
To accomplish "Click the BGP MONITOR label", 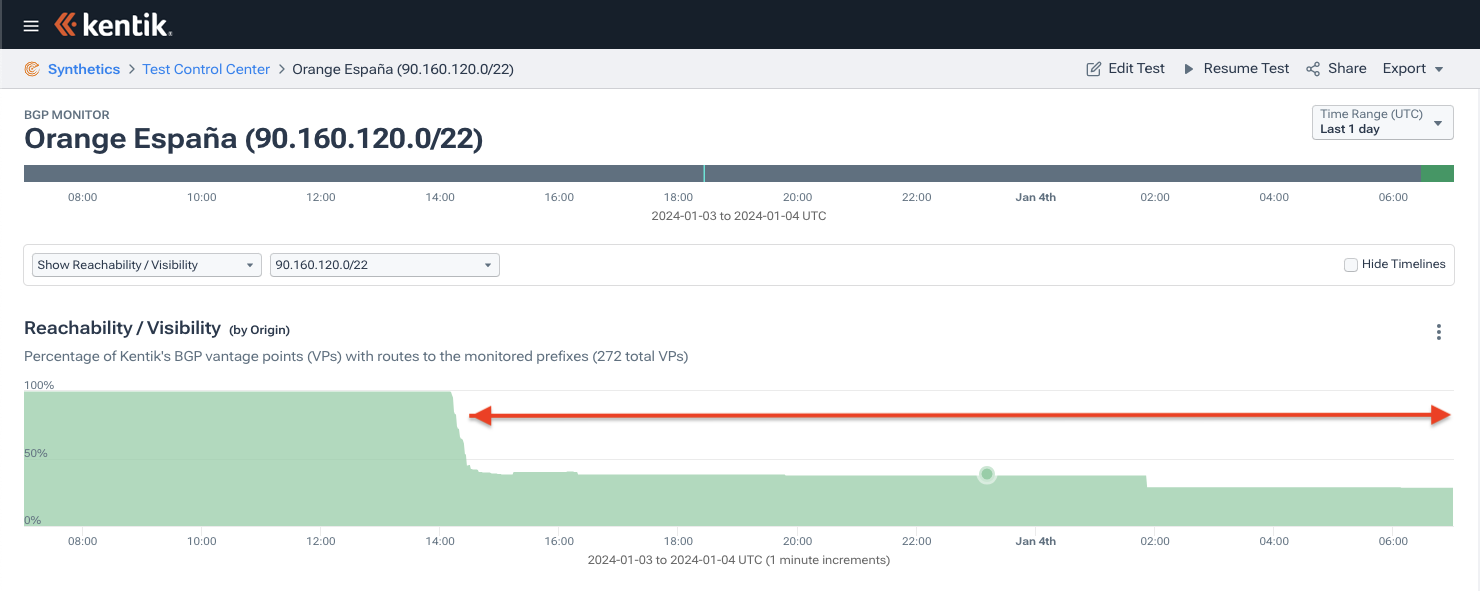I will pos(67,115).
